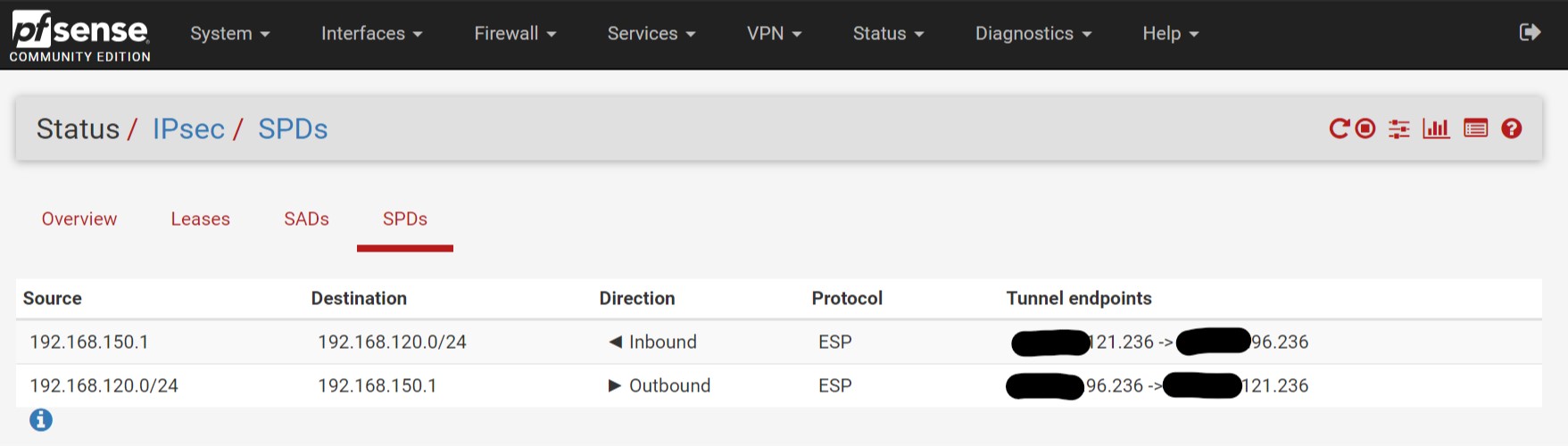
Task: Open related status bar chart icon
Action: click(1436, 128)
